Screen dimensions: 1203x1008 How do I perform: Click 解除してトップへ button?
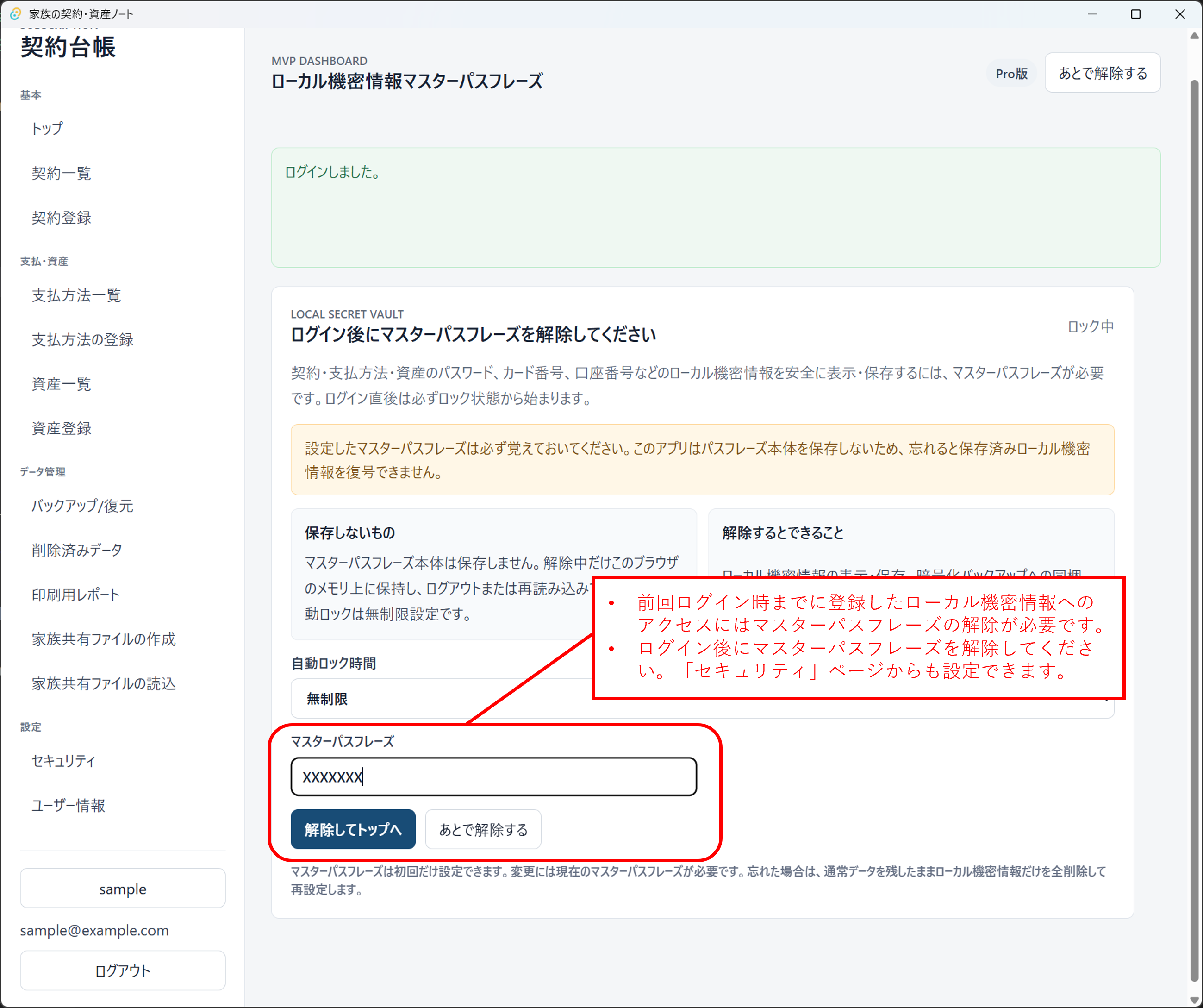click(353, 829)
